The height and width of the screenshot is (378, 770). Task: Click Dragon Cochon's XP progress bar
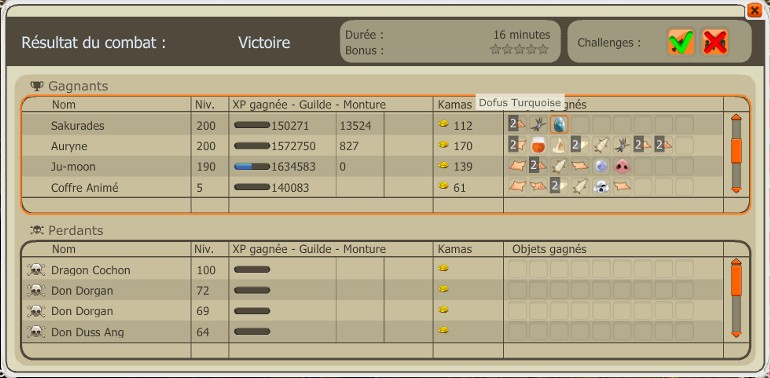(x=252, y=270)
